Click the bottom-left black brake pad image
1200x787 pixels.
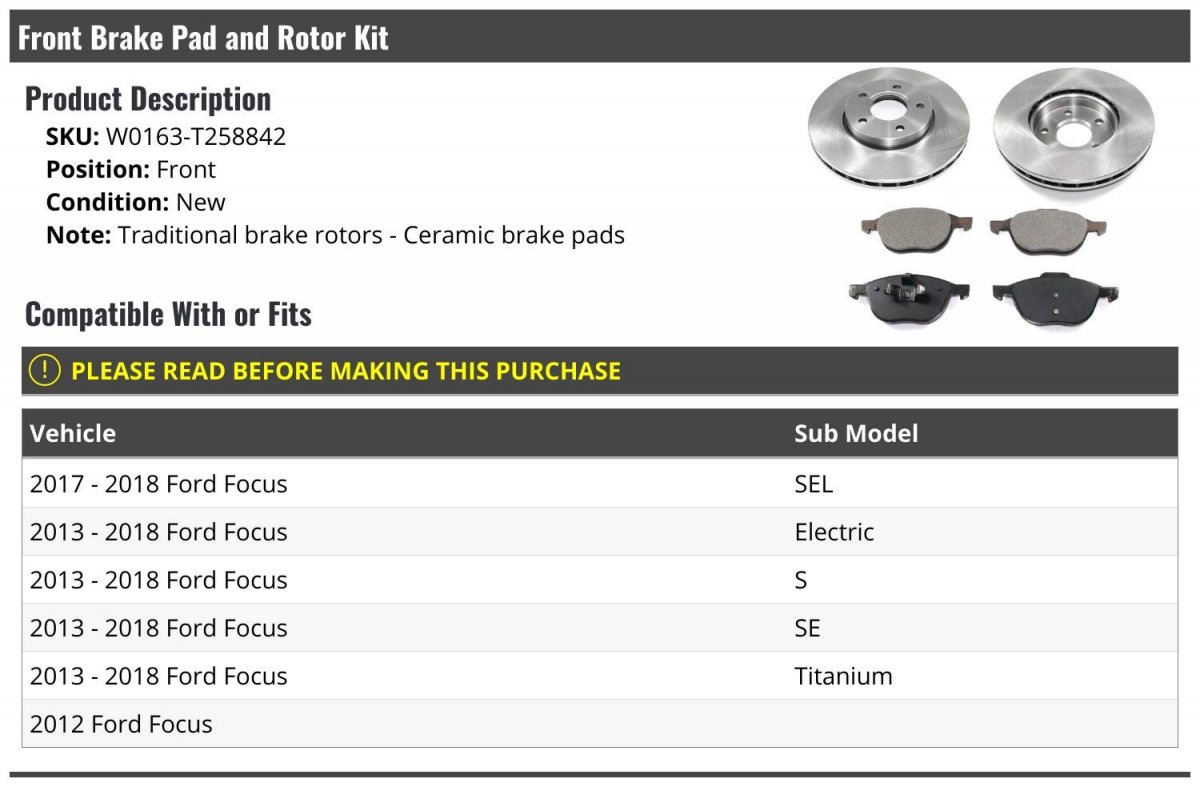point(908,298)
